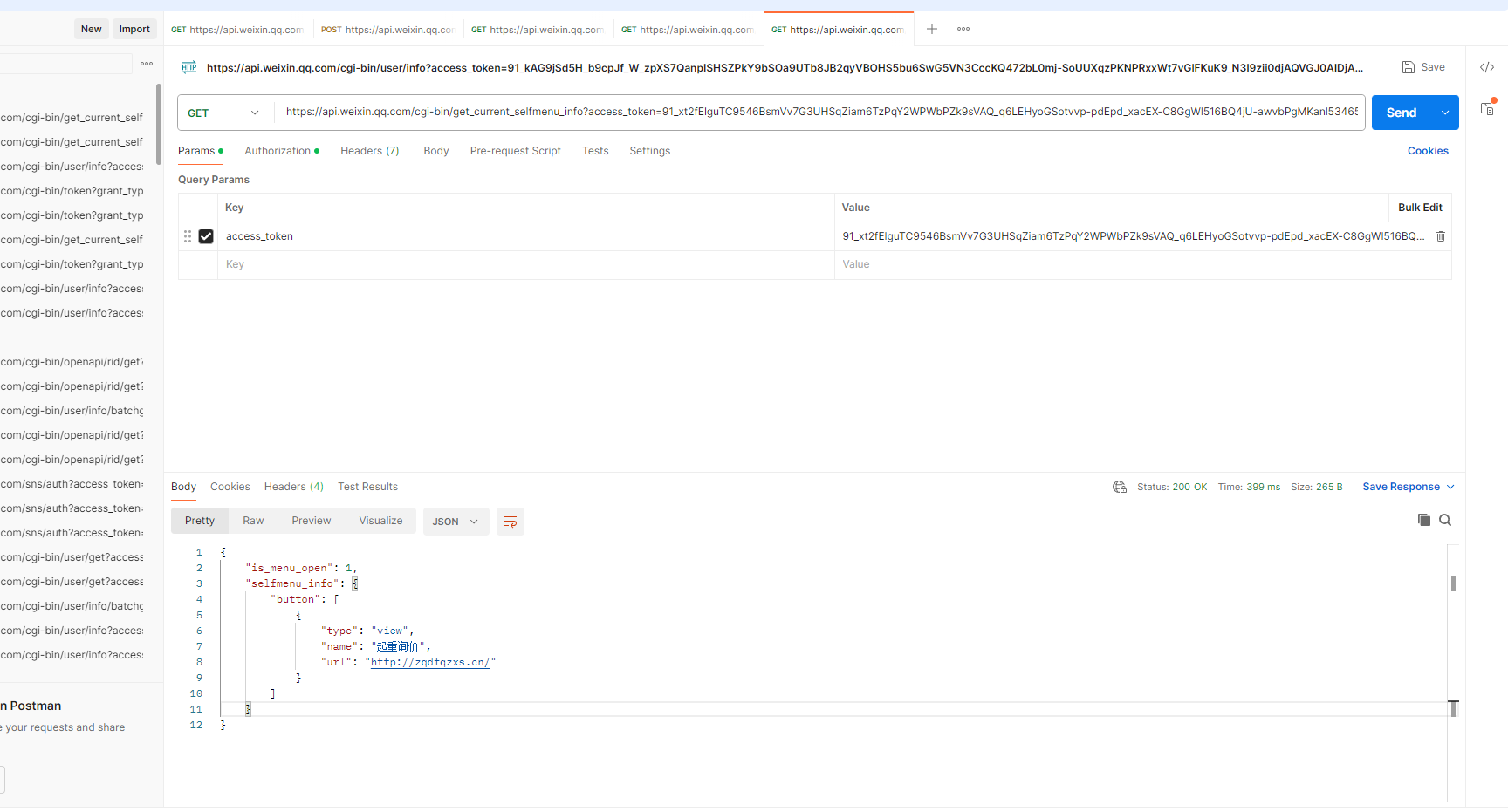
Task: Click the Time: 399 ms text
Action: click(1249, 487)
